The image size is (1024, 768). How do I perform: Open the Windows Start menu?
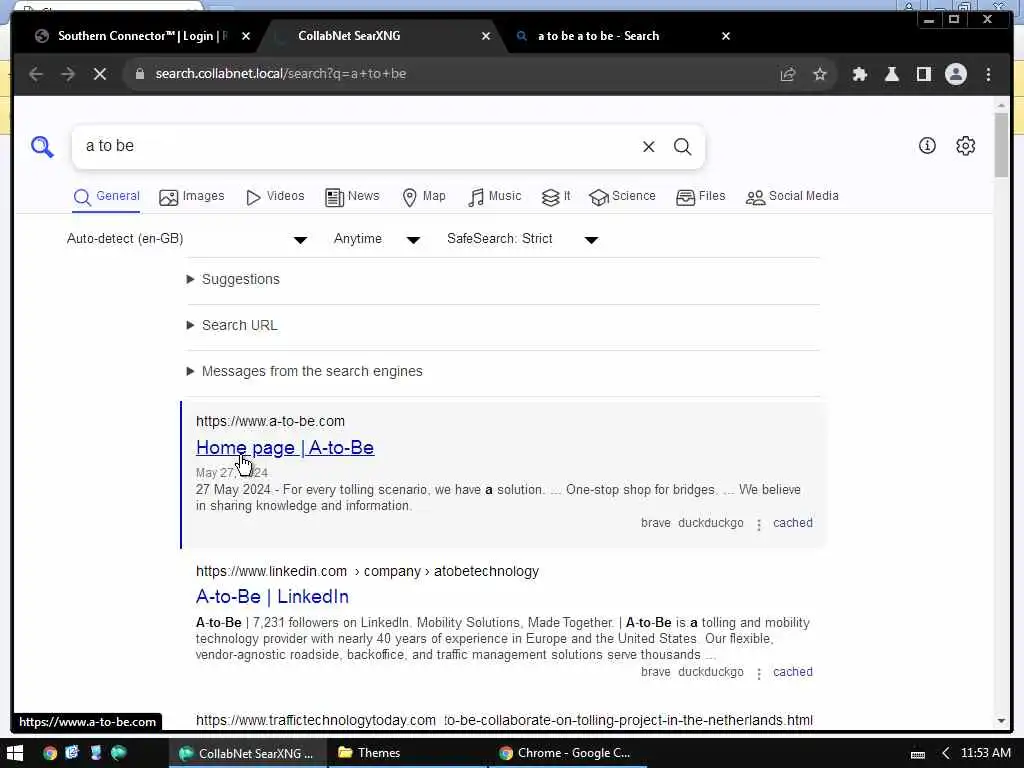(x=14, y=753)
